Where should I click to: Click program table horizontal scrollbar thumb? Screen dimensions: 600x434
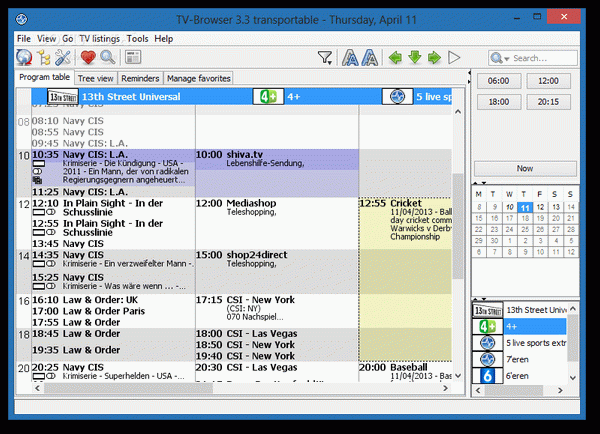128,388
